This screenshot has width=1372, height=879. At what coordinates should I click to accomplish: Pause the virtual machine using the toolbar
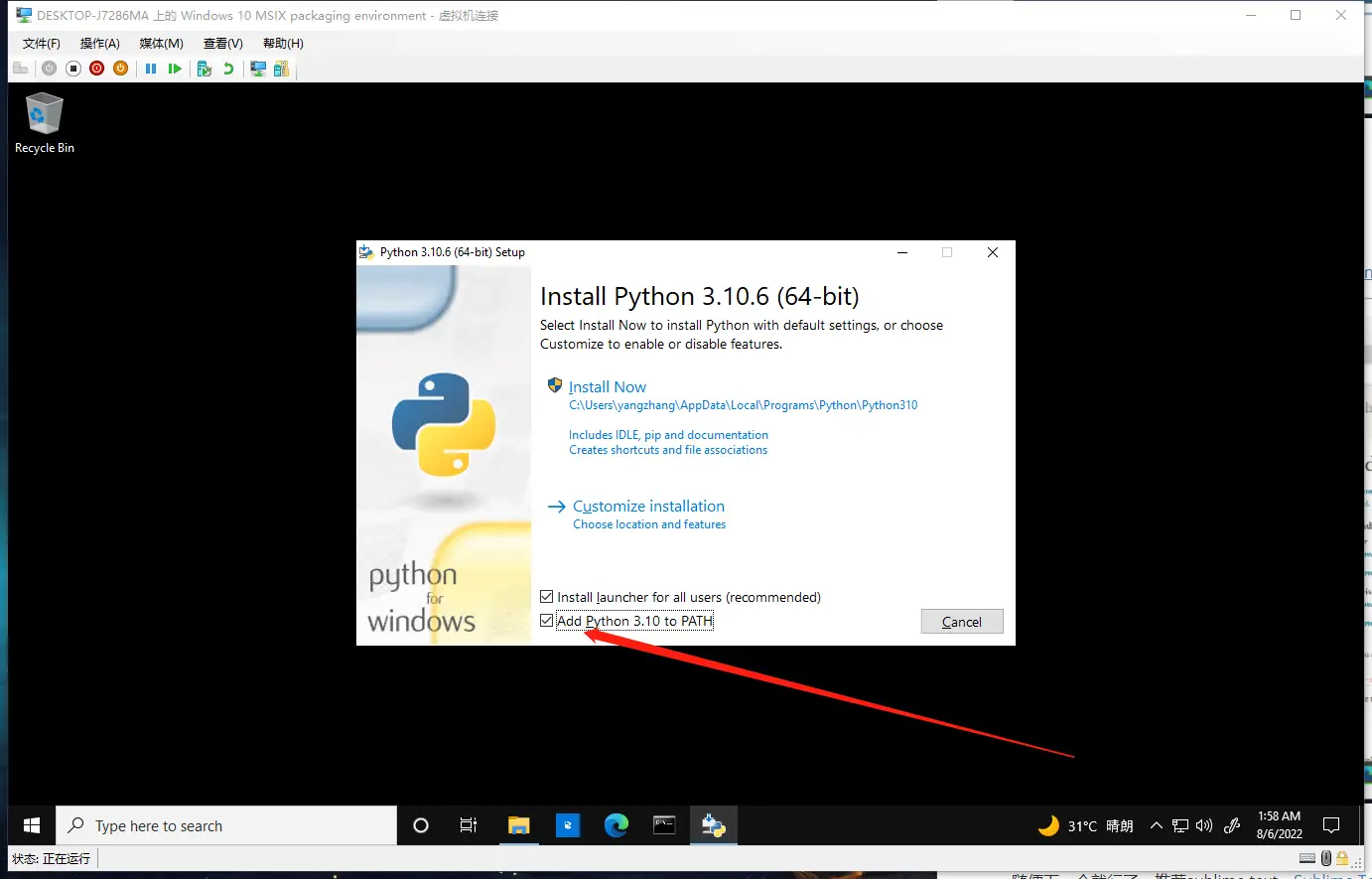click(151, 69)
